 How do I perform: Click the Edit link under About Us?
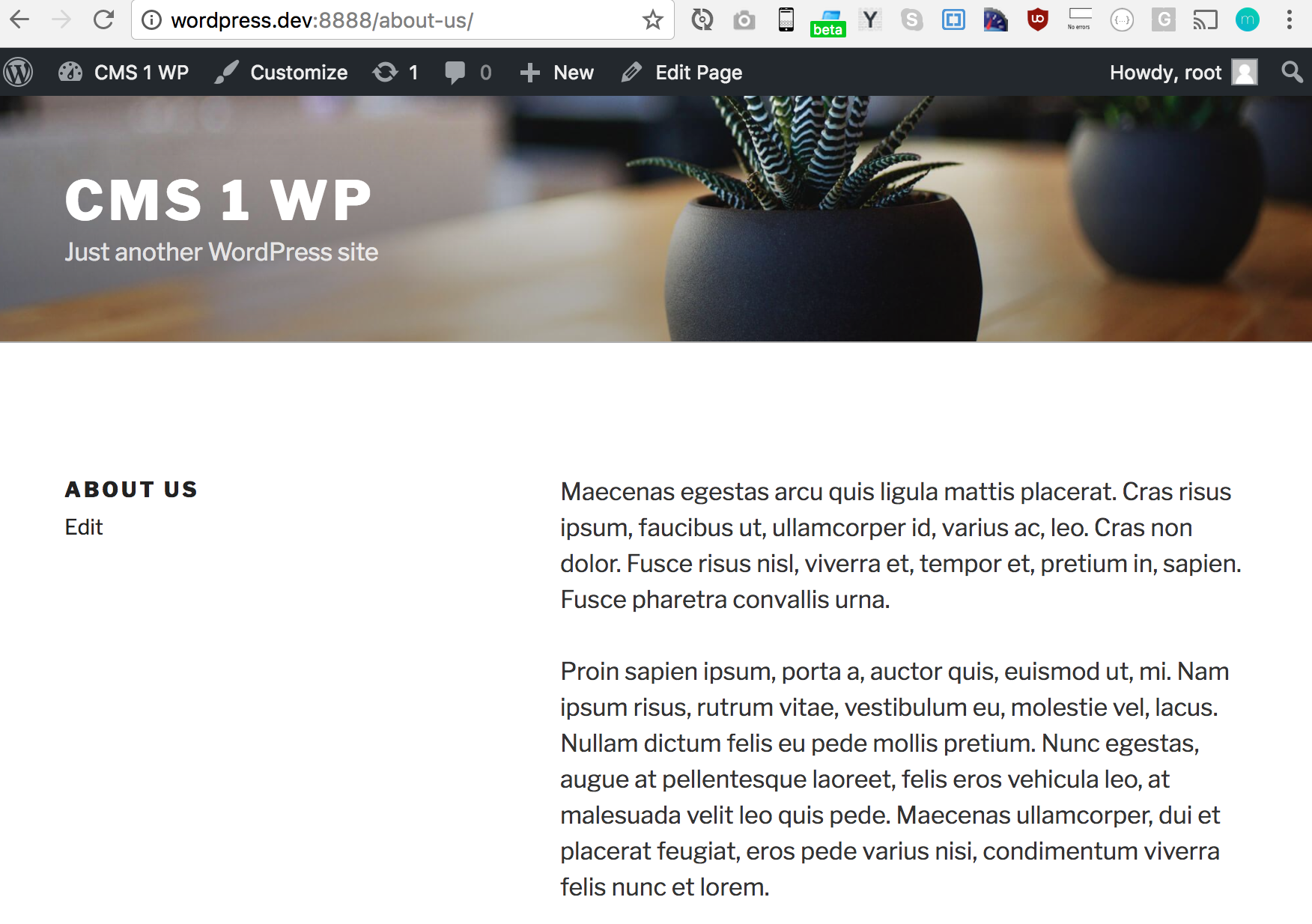pyautogui.click(x=84, y=527)
